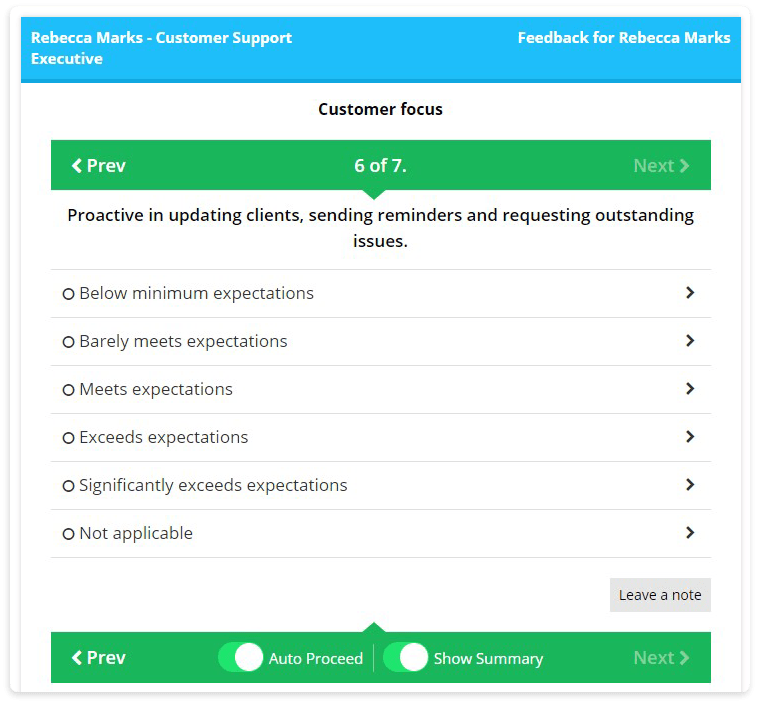Leave a note on this question
This screenshot has width=758, height=704.
(660, 595)
